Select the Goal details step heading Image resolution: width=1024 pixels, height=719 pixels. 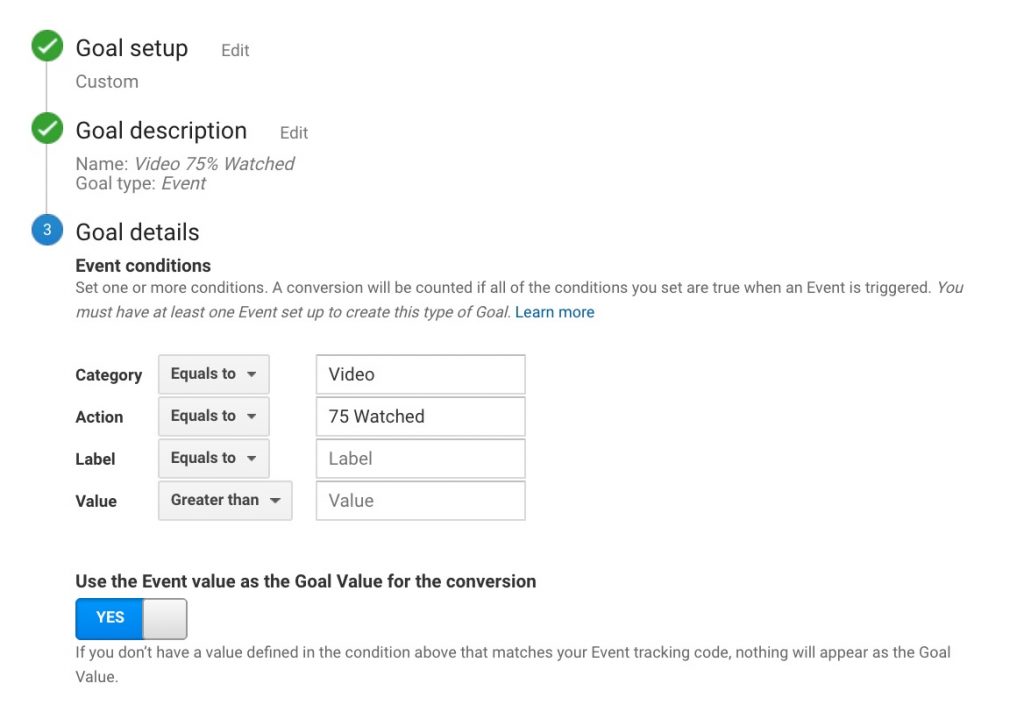click(137, 232)
